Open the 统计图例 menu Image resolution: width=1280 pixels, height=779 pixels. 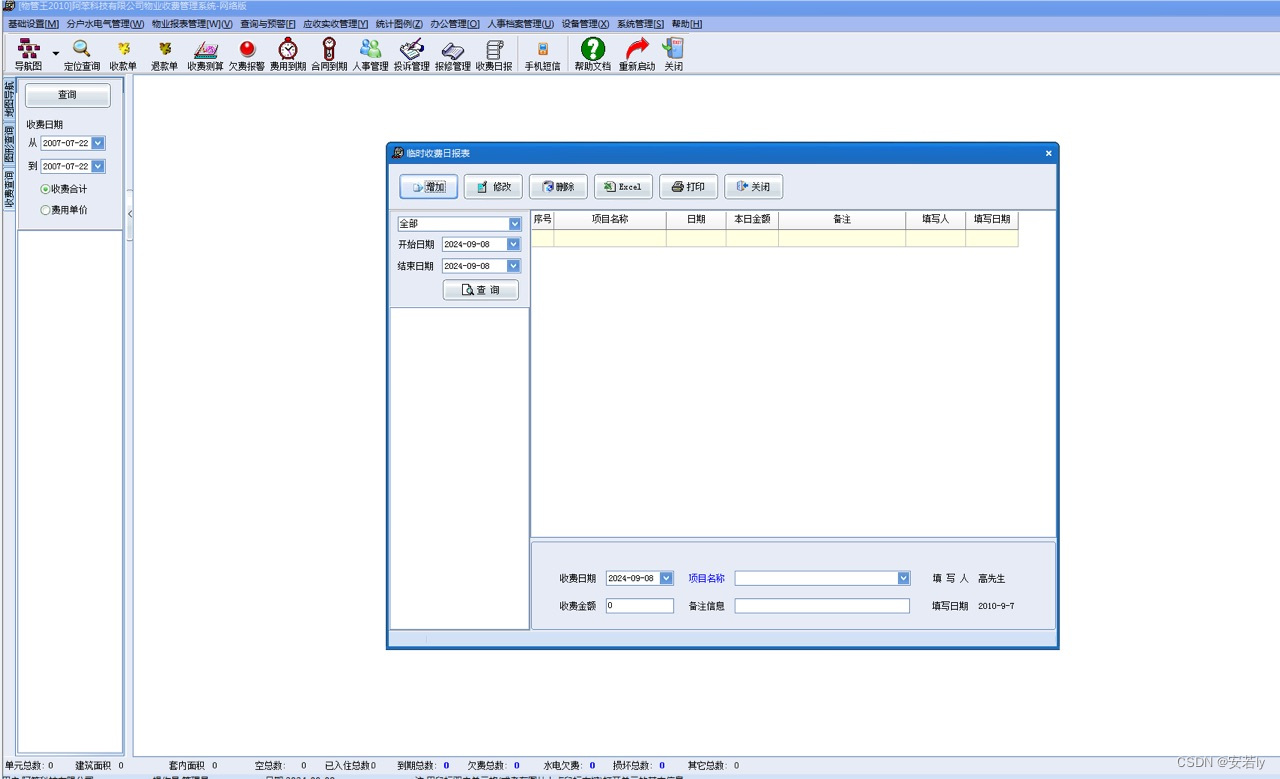(x=399, y=23)
